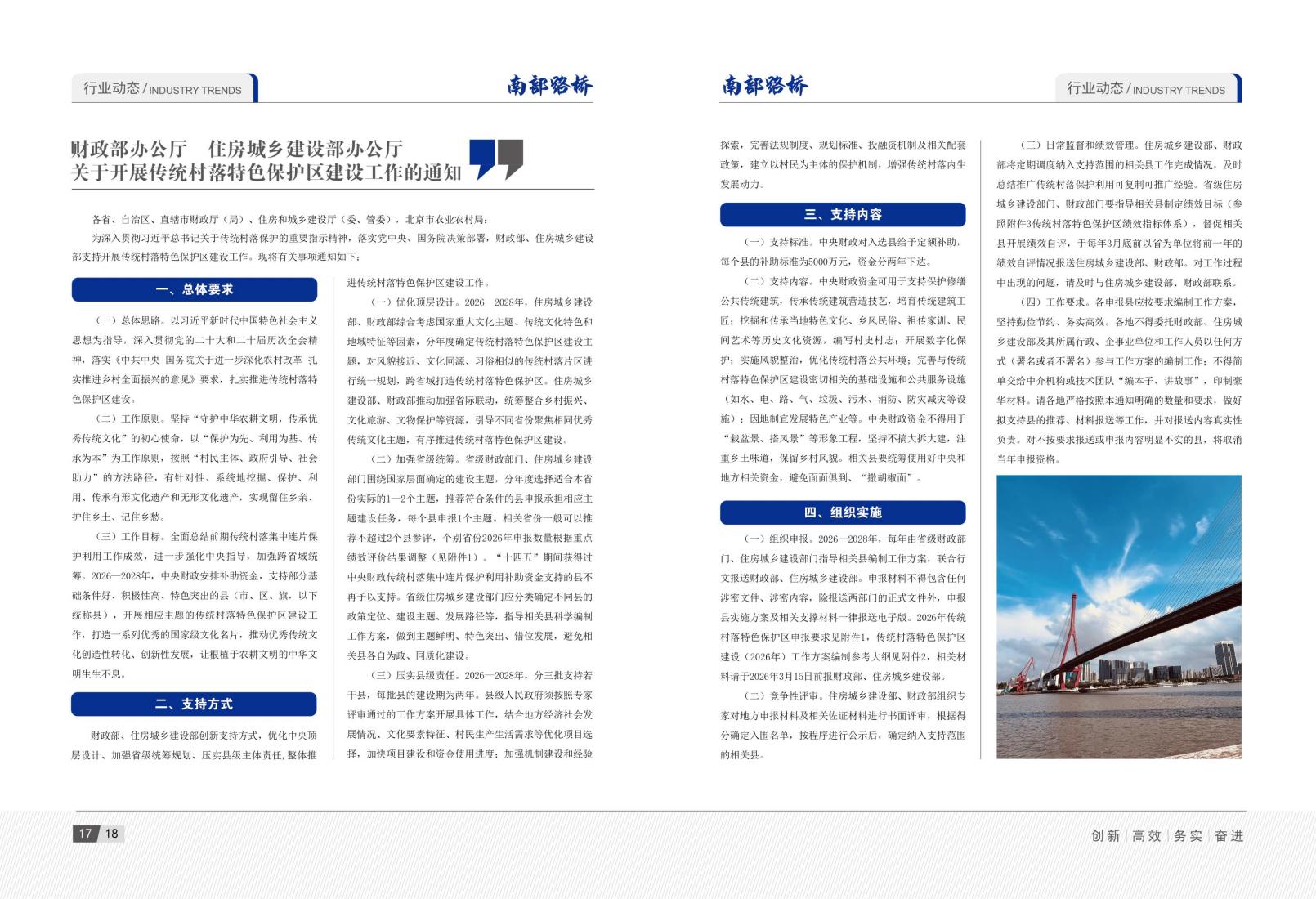Click the 南部路桥 logo on the right page
The width and height of the screenshot is (1316, 899).
(764, 86)
